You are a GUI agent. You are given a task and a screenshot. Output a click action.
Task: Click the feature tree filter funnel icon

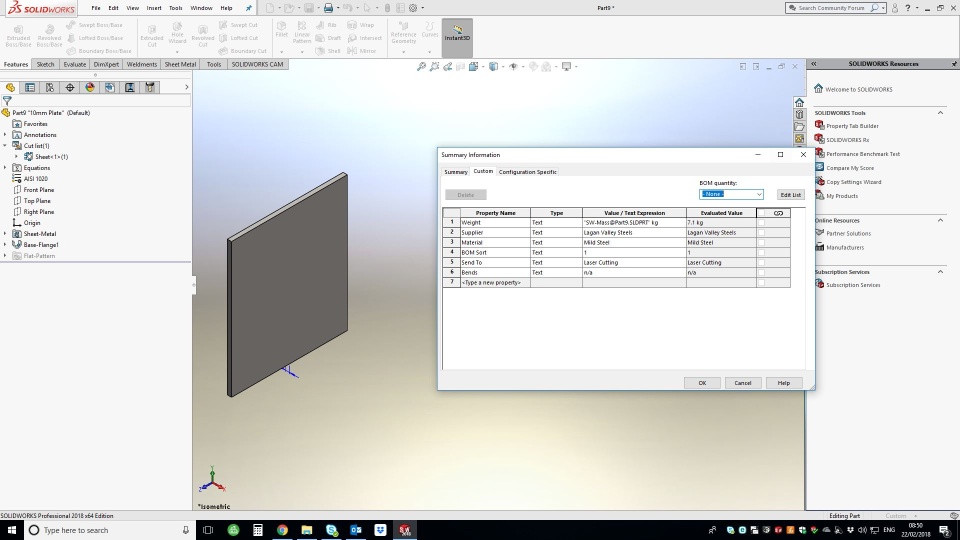(7, 100)
